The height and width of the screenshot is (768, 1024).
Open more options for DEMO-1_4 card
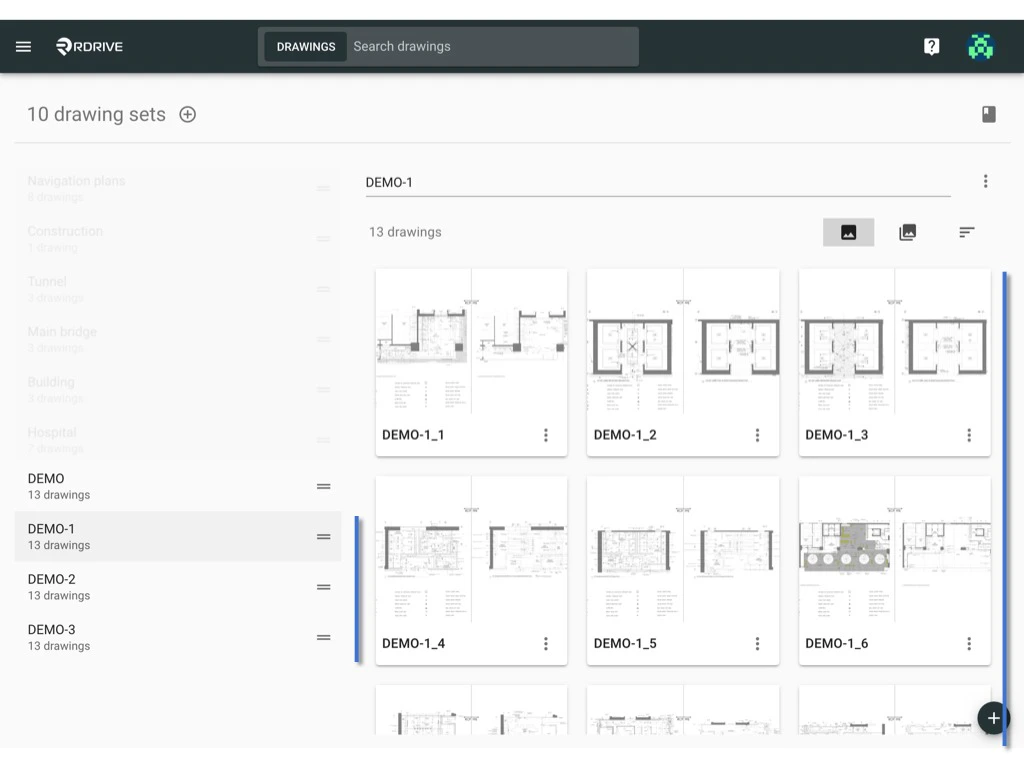(546, 644)
